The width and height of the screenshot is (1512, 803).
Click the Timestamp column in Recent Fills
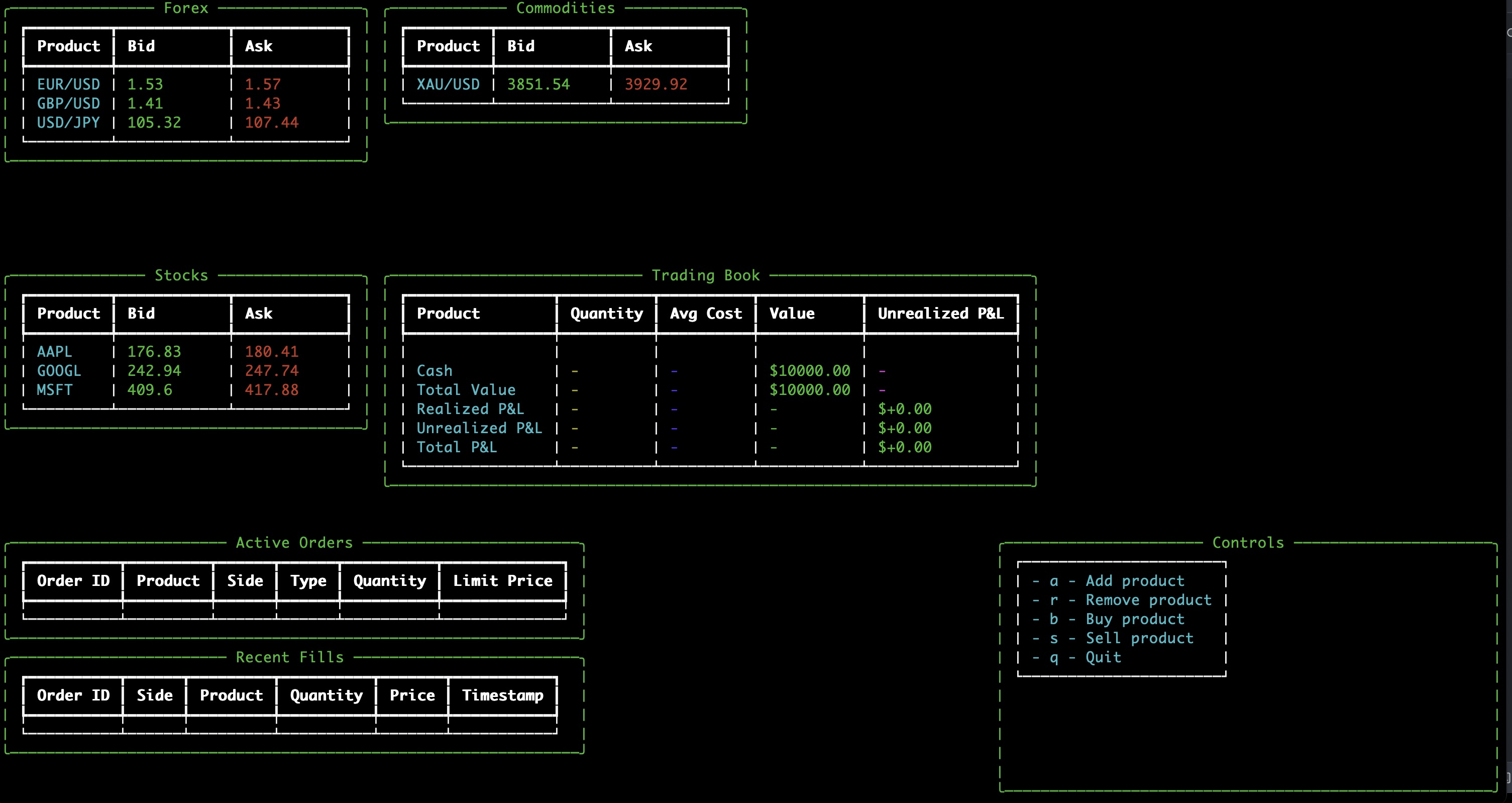point(502,695)
